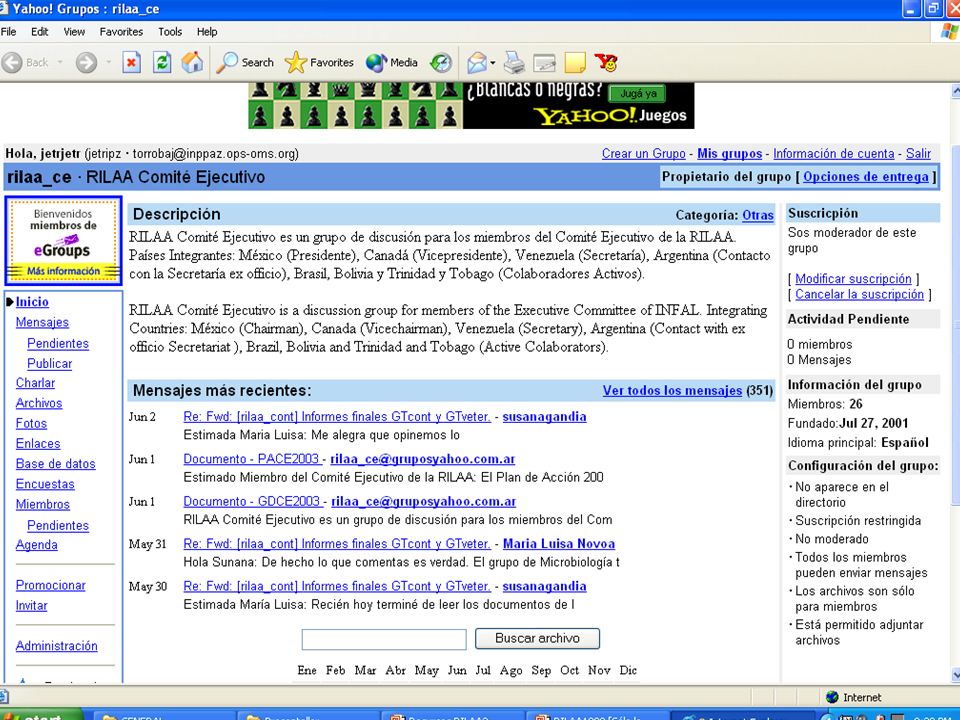Image resolution: width=960 pixels, height=720 pixels.
Task: Open the Edit menu
Action: point(40,32)
